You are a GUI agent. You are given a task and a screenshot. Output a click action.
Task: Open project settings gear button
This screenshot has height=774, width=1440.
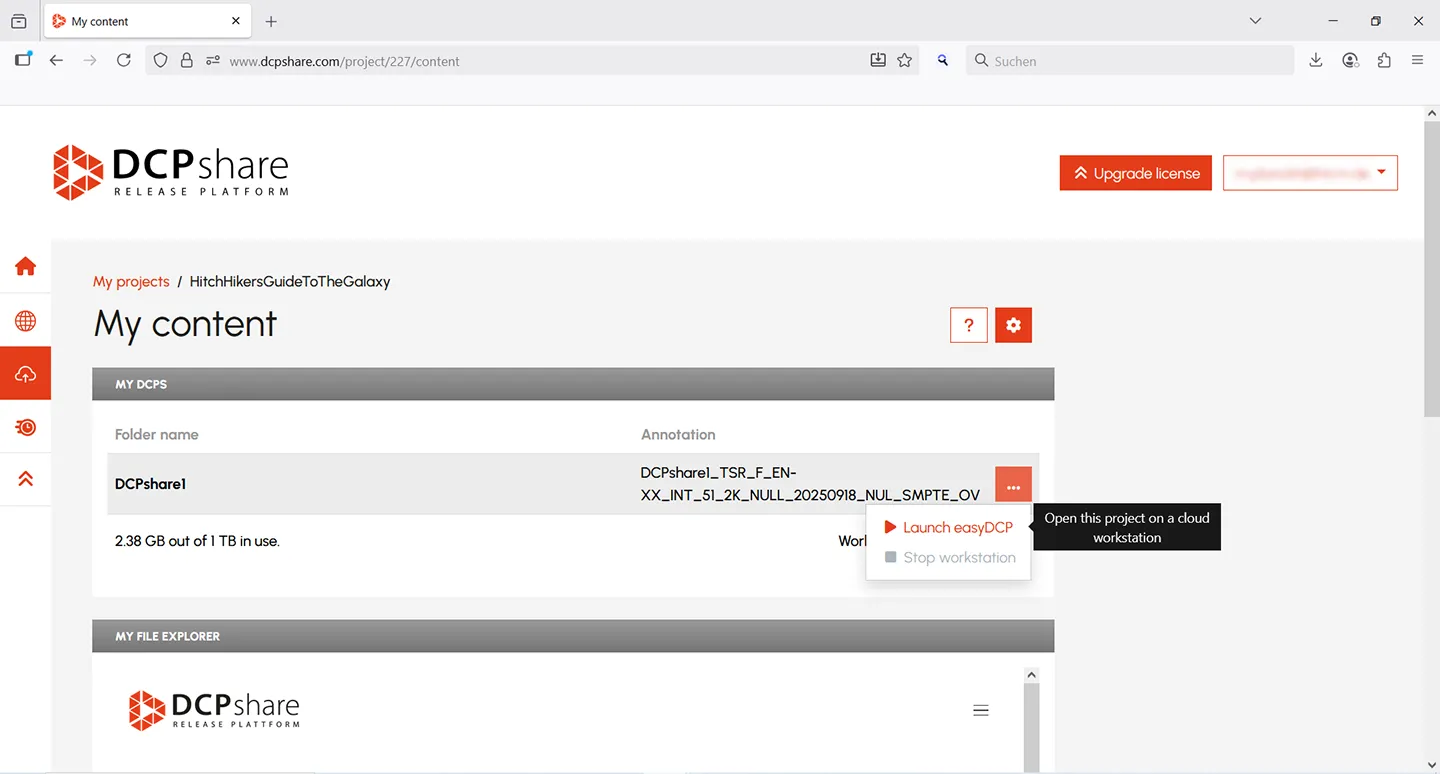pos(1013,325)
